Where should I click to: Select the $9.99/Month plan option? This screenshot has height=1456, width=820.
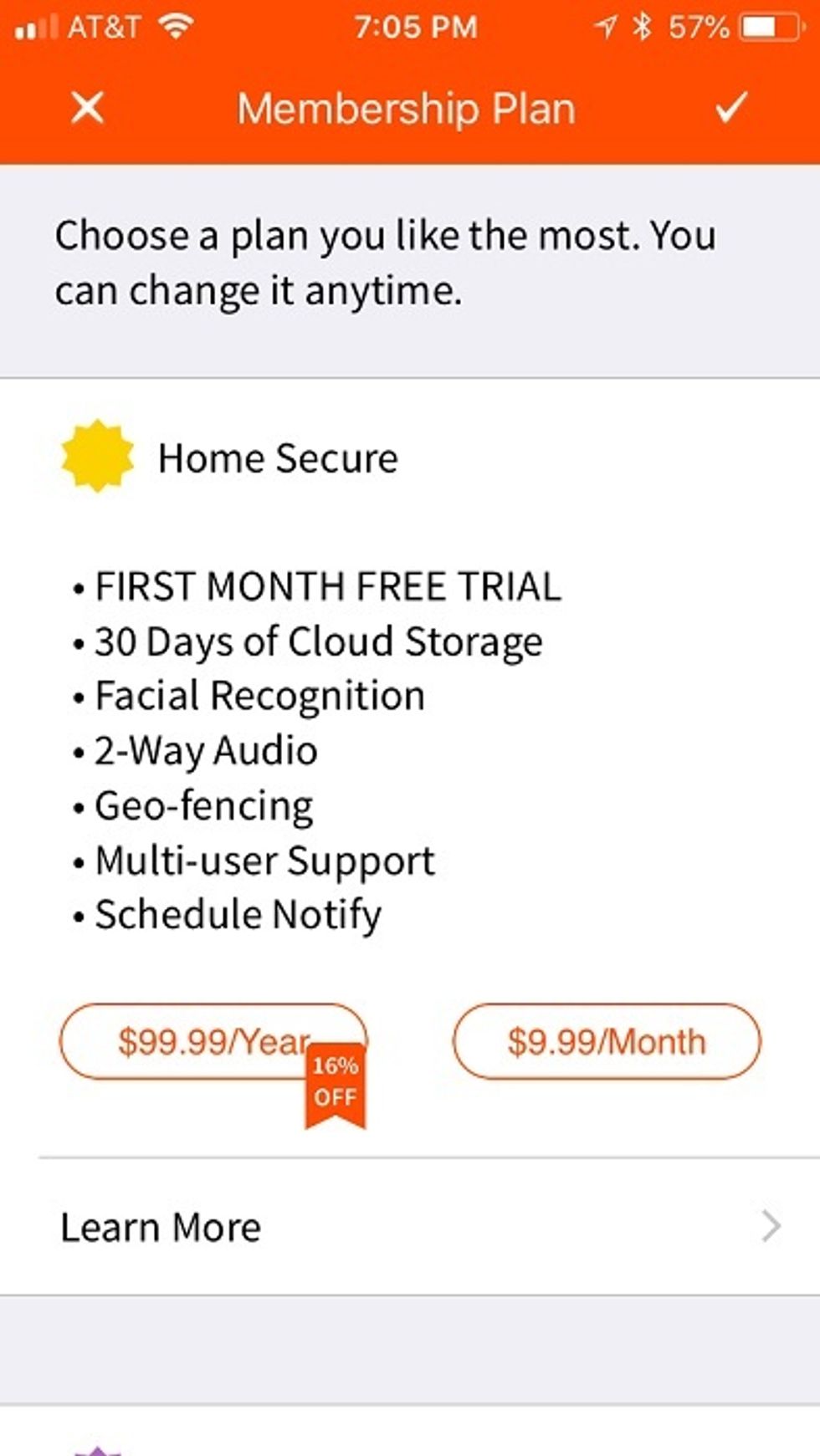pos(606,1040)
